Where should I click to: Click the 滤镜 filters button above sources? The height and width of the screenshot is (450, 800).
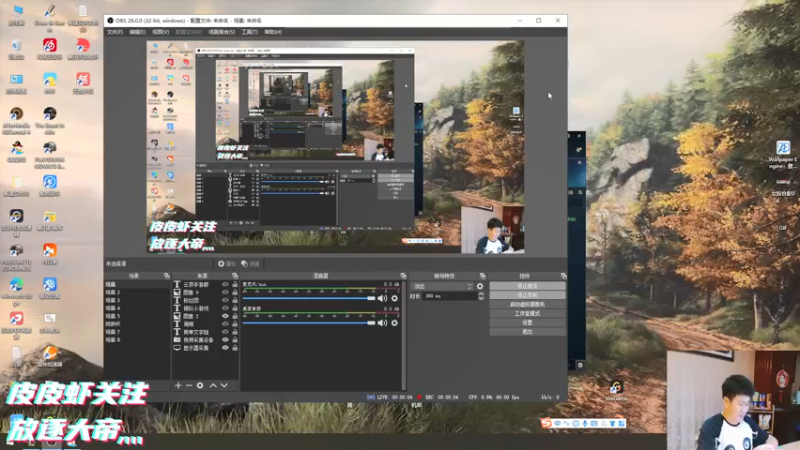251,264
